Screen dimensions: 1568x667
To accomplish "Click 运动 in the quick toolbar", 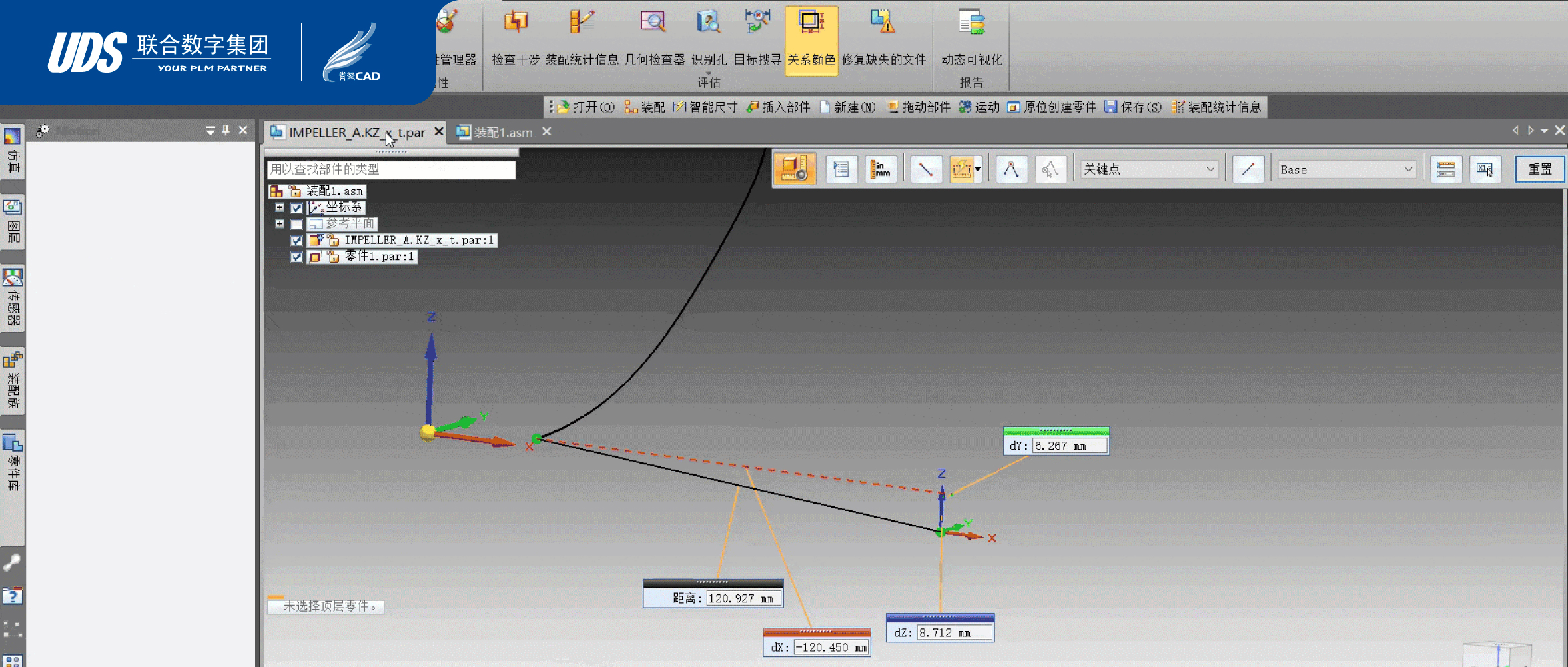I will 979,107.
